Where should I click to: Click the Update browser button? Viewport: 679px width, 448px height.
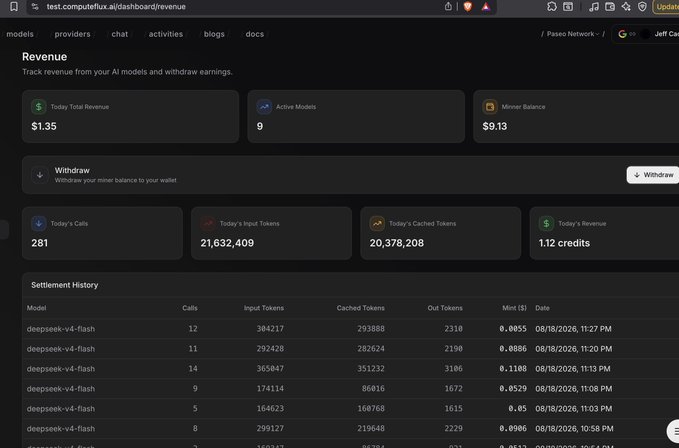coord(666,6)
